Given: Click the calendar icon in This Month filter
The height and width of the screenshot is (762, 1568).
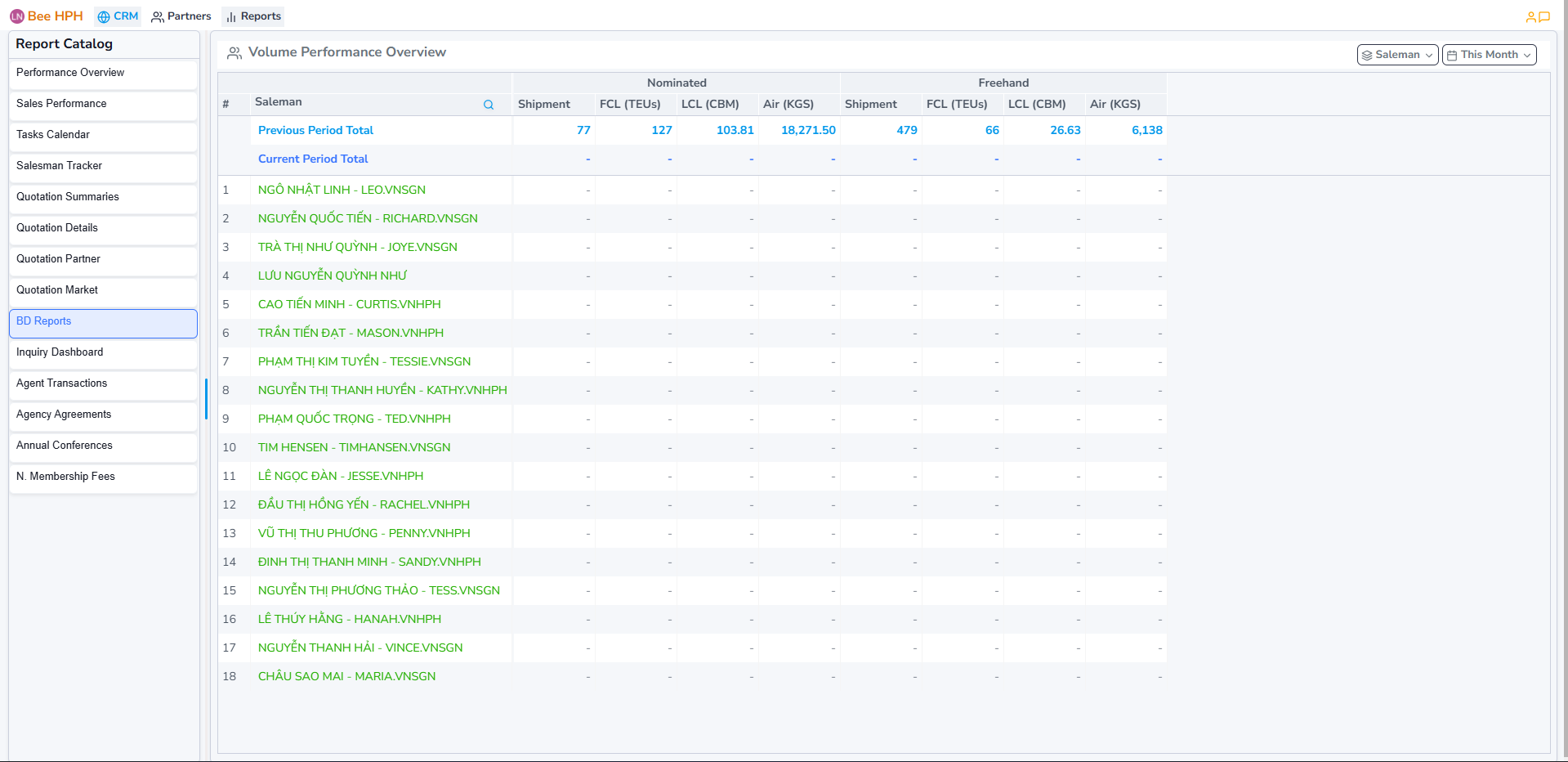Looking at the screenshot, I should [x=1453, y=55].
